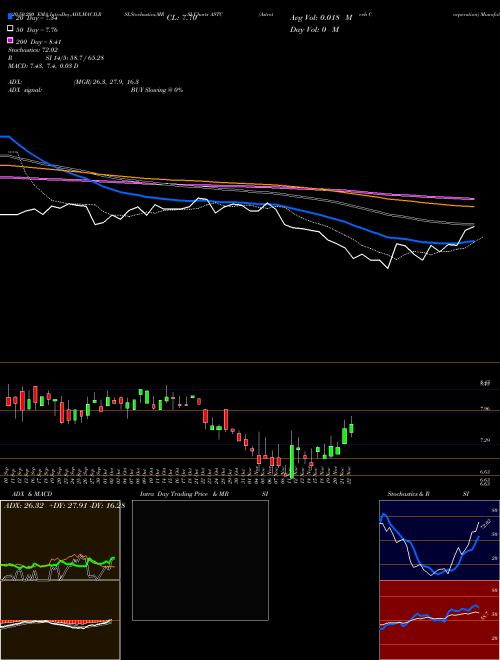Click the 6.63 price axis label
The image size is (500, 660).
click(485, 472)
